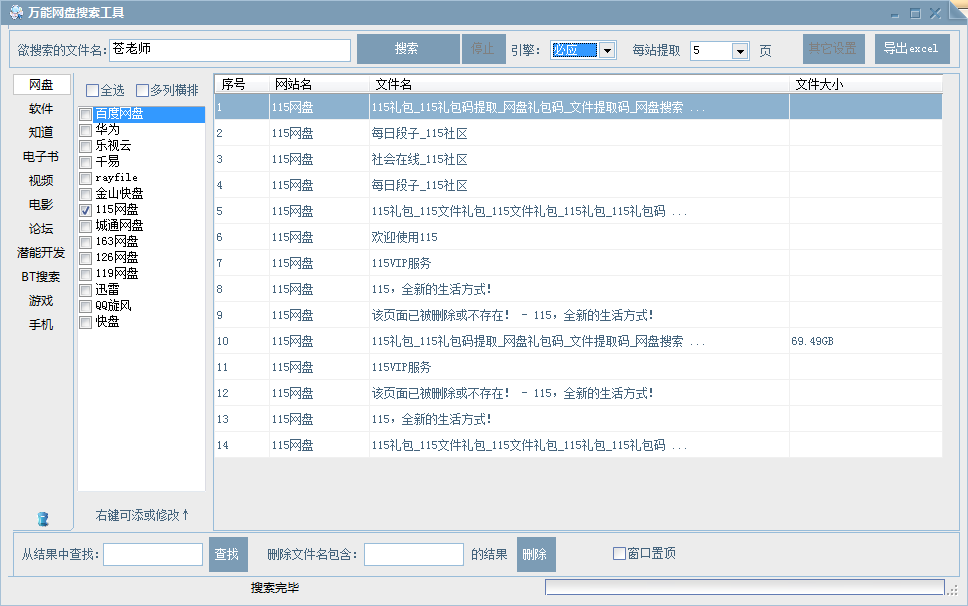Image resolution: width=968 pixels, height=606 pixels.
Task: Open the 每站提取 page count dropdown
Action: (740, 51)
